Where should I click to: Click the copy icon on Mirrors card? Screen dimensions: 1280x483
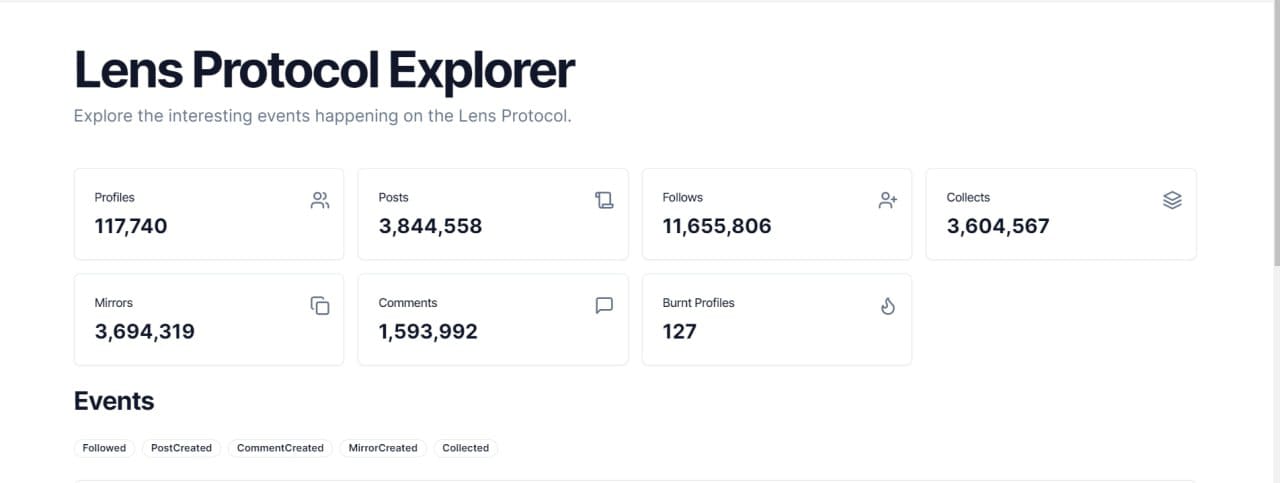pyautogui.click(x=320, y=305)
